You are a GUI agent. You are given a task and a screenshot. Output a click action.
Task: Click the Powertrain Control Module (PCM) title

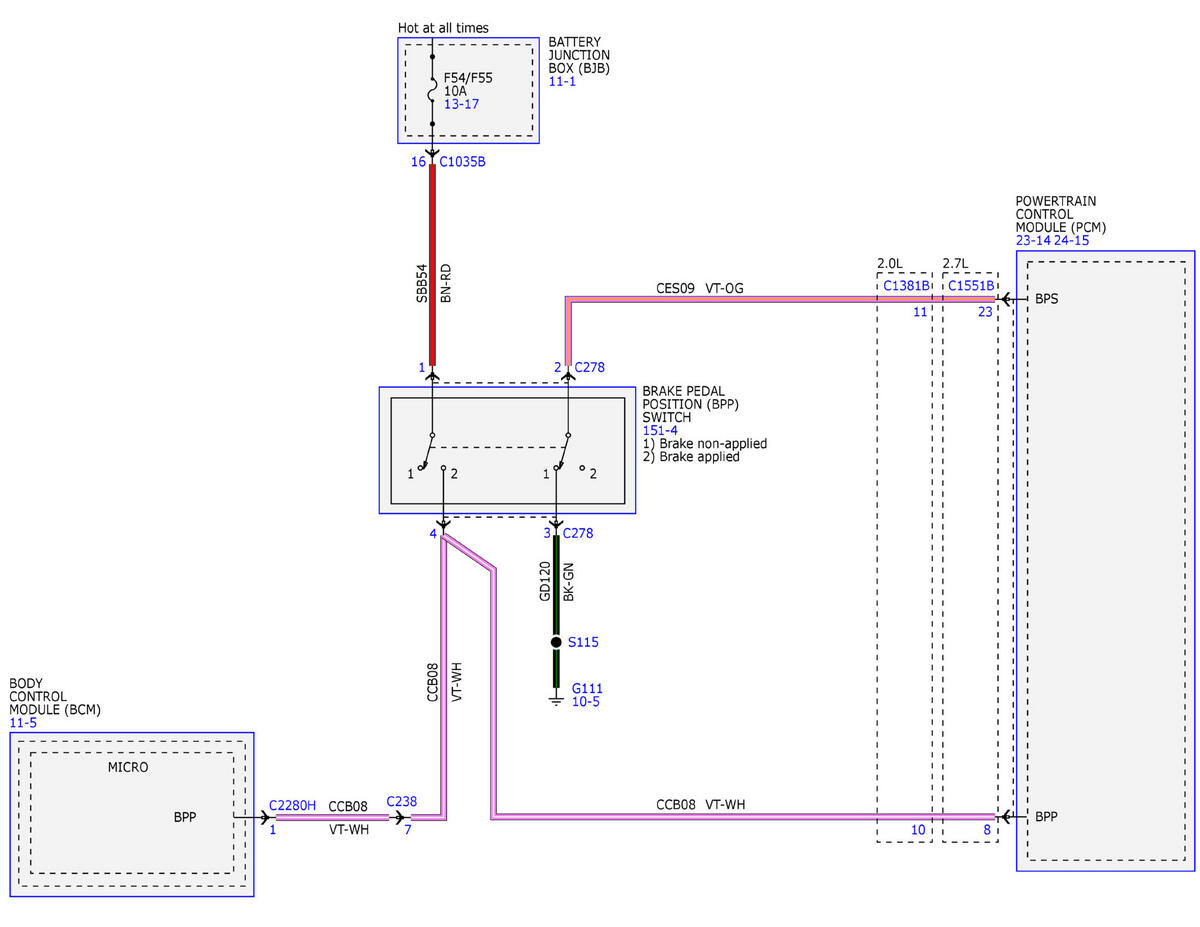(1060, 214)
